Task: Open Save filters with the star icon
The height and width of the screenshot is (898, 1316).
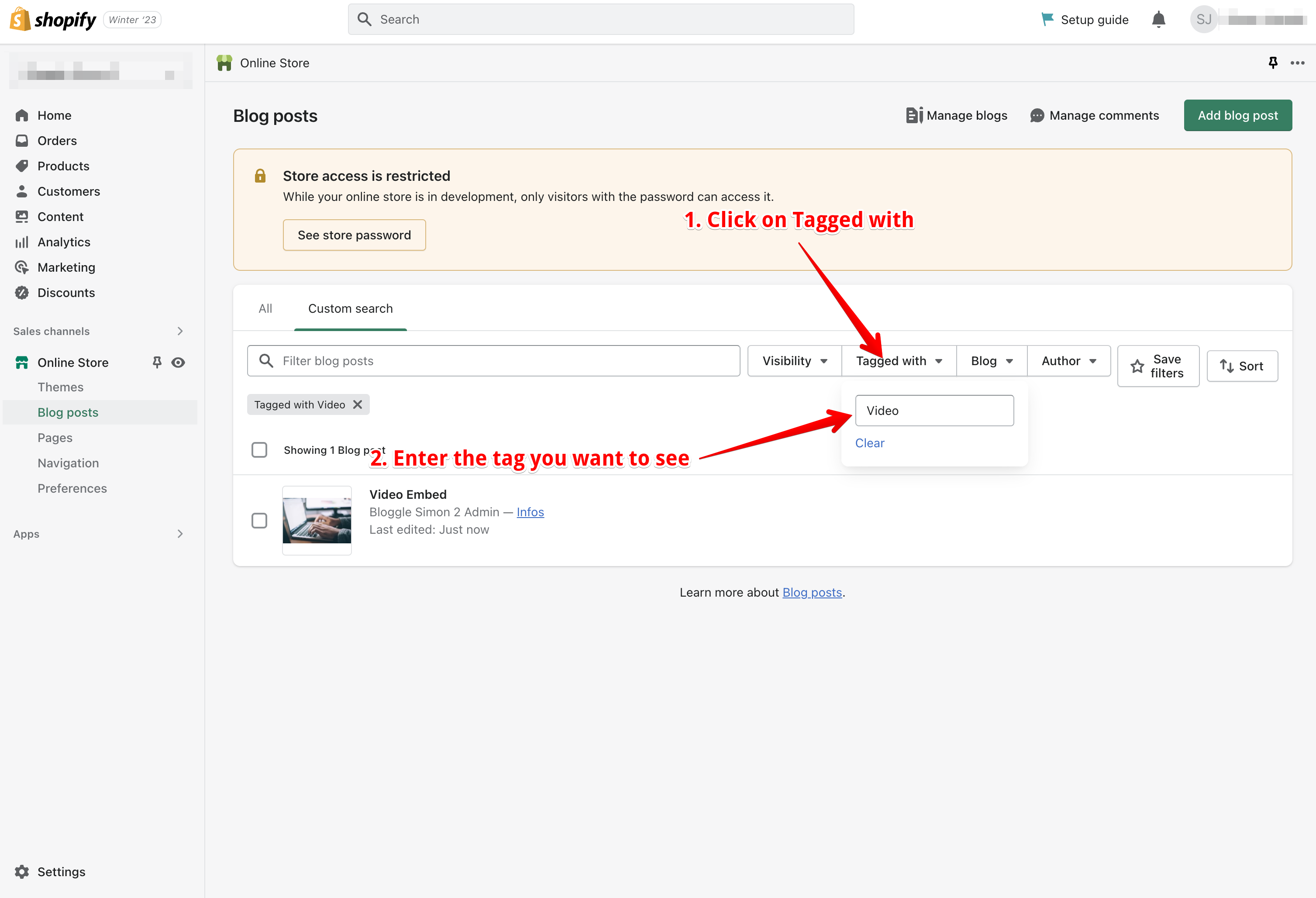Action: coord(1137,366)
